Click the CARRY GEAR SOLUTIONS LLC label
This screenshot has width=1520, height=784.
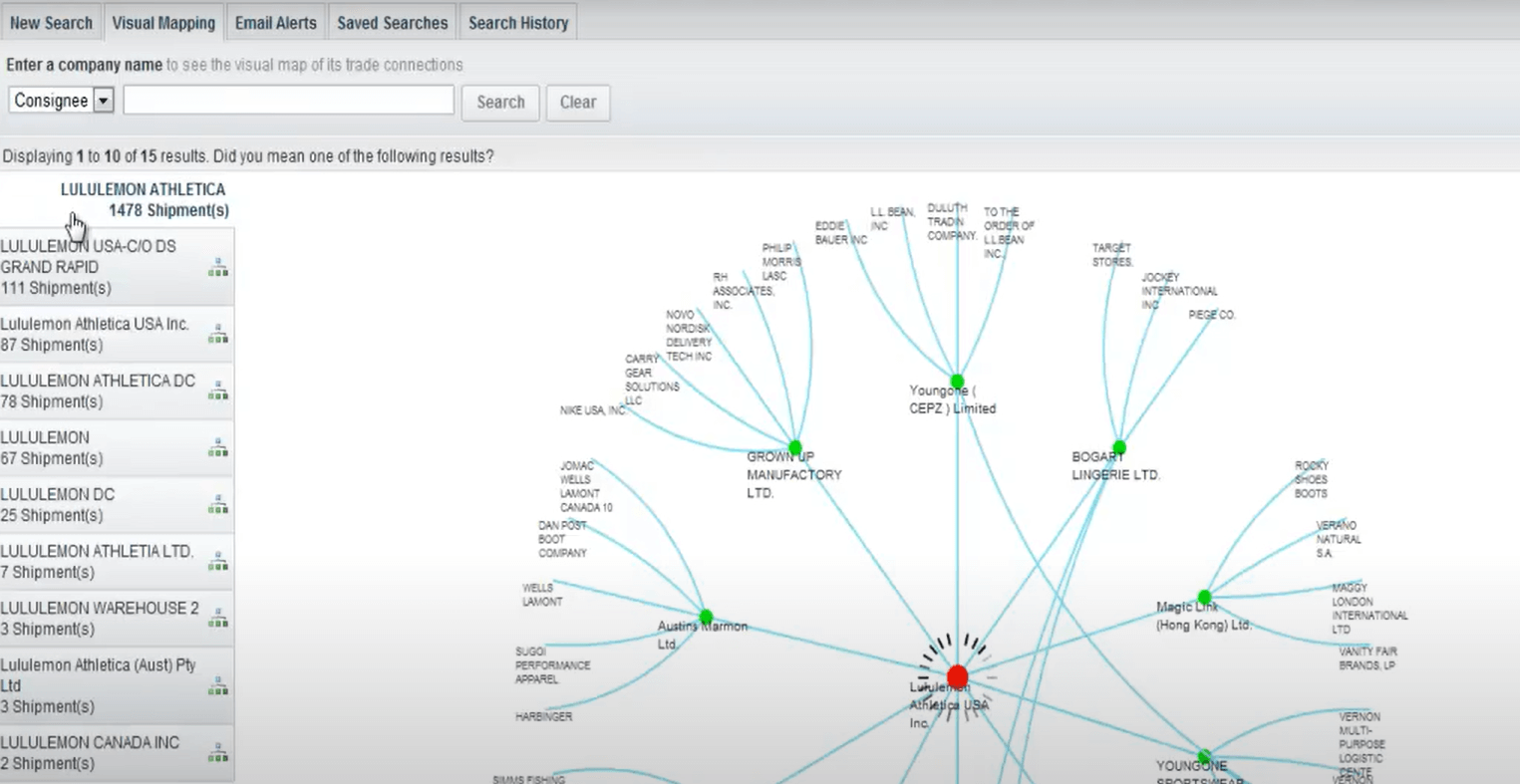[652, 380]
